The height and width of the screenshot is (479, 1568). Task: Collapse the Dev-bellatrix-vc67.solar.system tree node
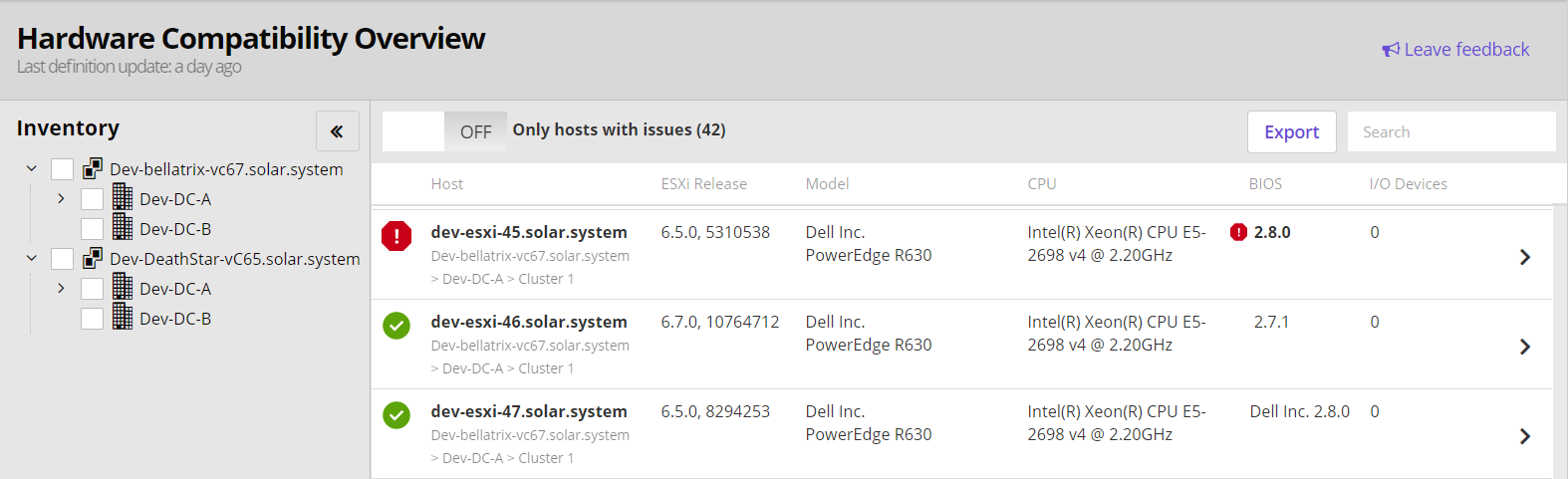[x=31, y=169]
